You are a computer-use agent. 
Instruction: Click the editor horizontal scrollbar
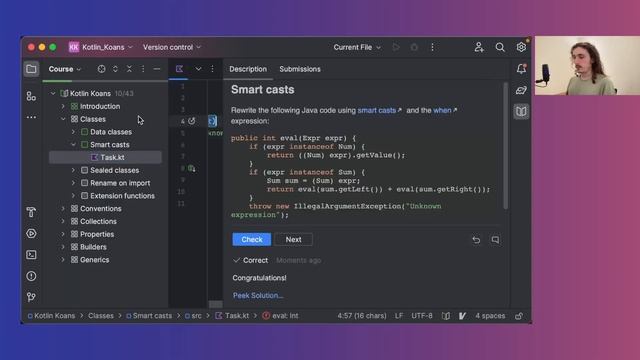tap(216, 304)
